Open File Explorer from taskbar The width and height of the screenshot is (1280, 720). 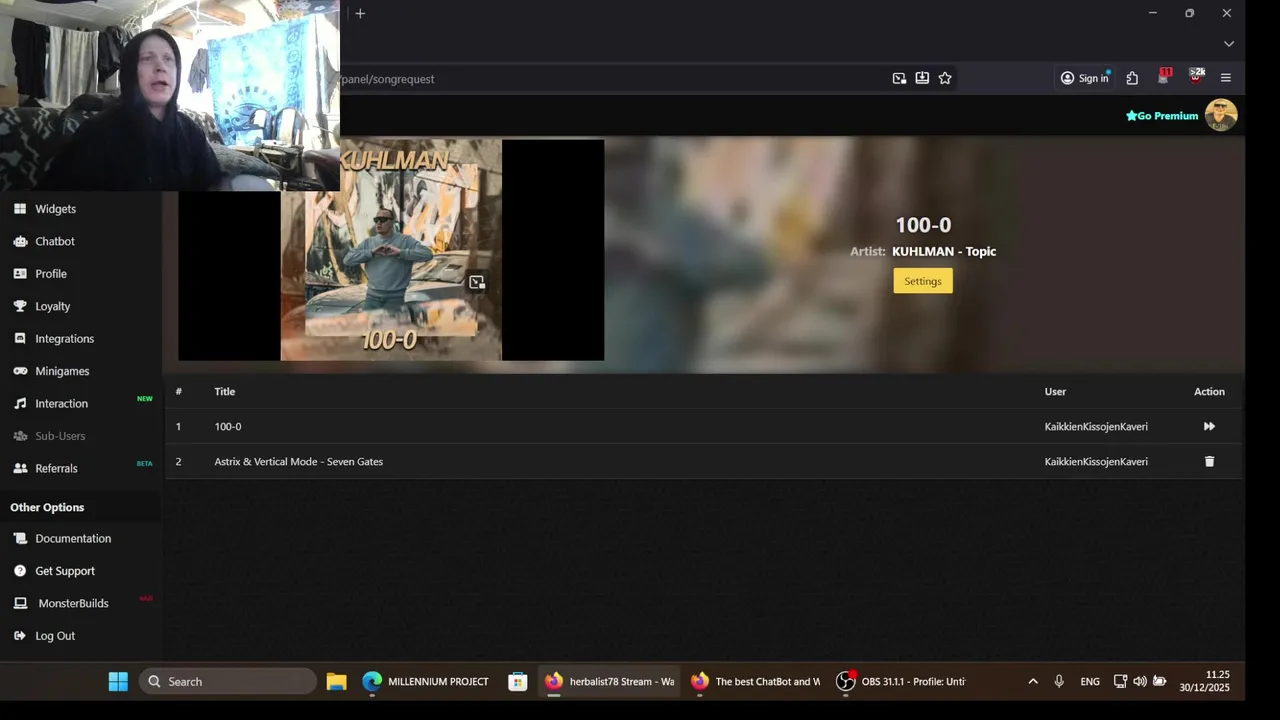pyautogui.click(x=336, y=682)
